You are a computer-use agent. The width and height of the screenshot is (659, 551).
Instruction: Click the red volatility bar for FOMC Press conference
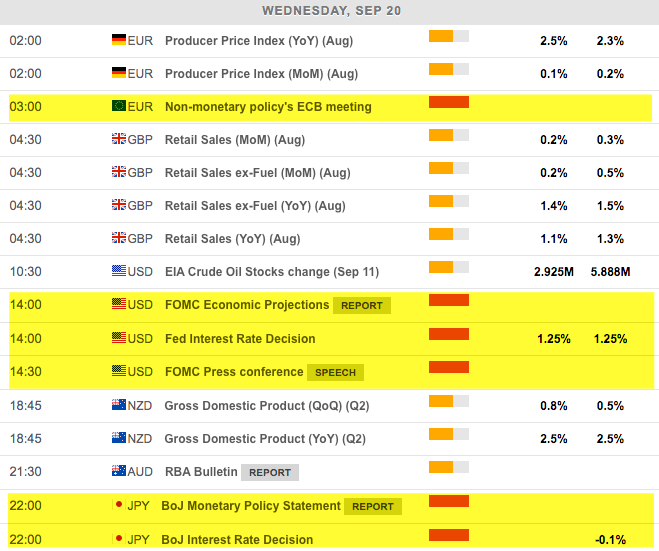pos(448,367)
